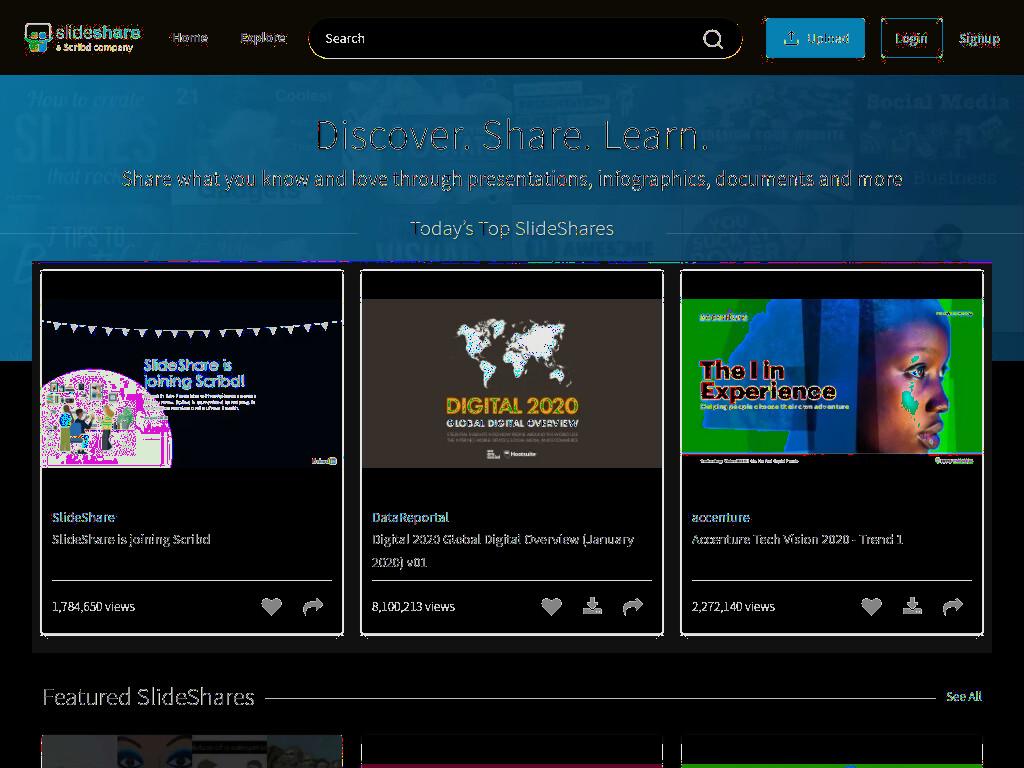Click the Login button

pyautogui.click(x=911, y=39)
